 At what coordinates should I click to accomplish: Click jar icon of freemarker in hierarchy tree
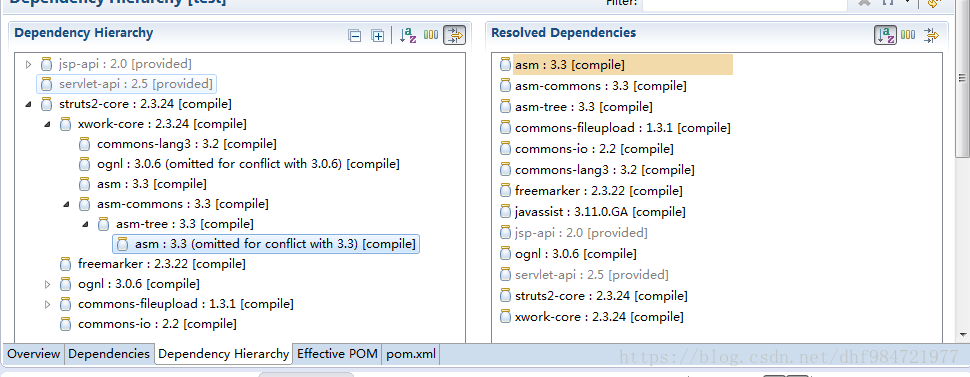(x=66, y=264)
